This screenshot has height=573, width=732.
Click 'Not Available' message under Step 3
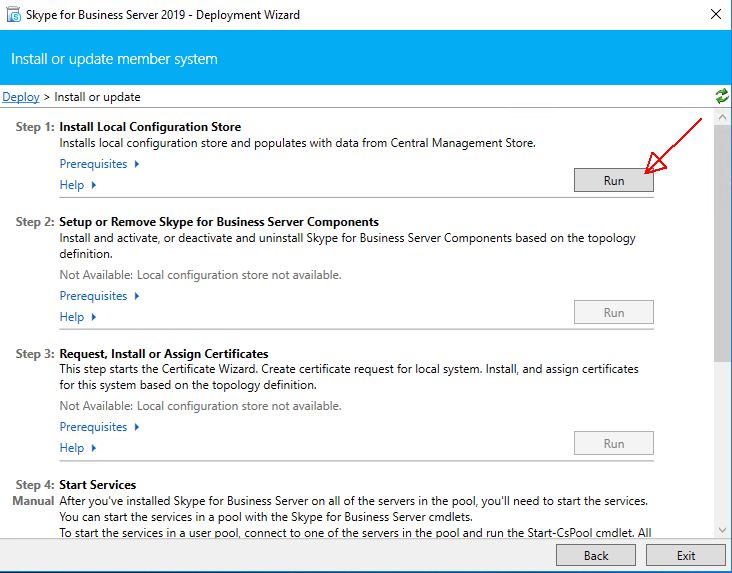(x=200, y=406)
